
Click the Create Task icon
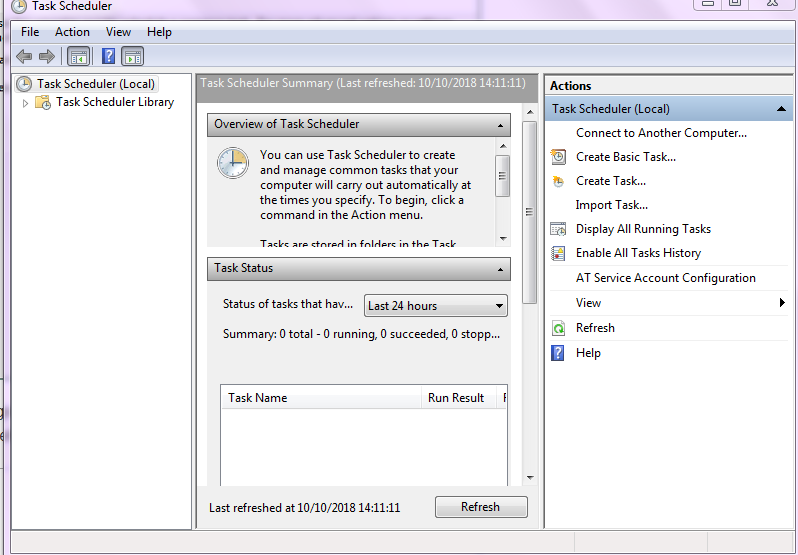[x=558, y=181]
